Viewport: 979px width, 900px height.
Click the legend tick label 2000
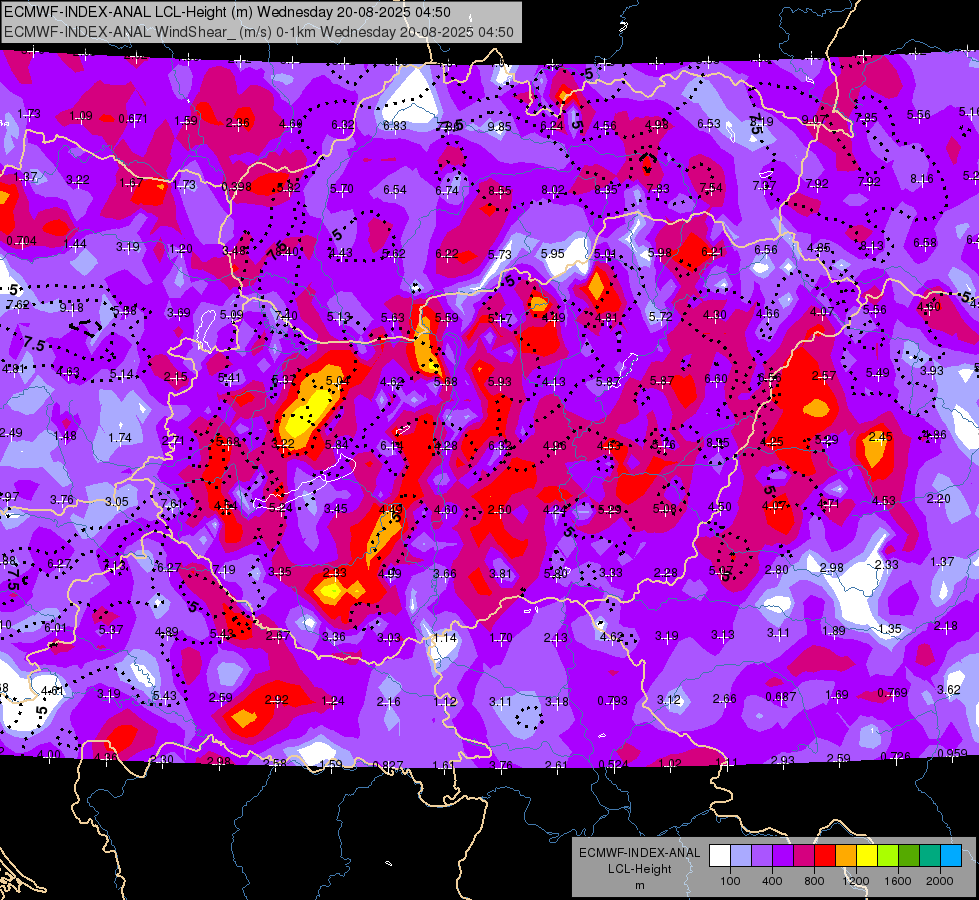[x=940, y=881]
